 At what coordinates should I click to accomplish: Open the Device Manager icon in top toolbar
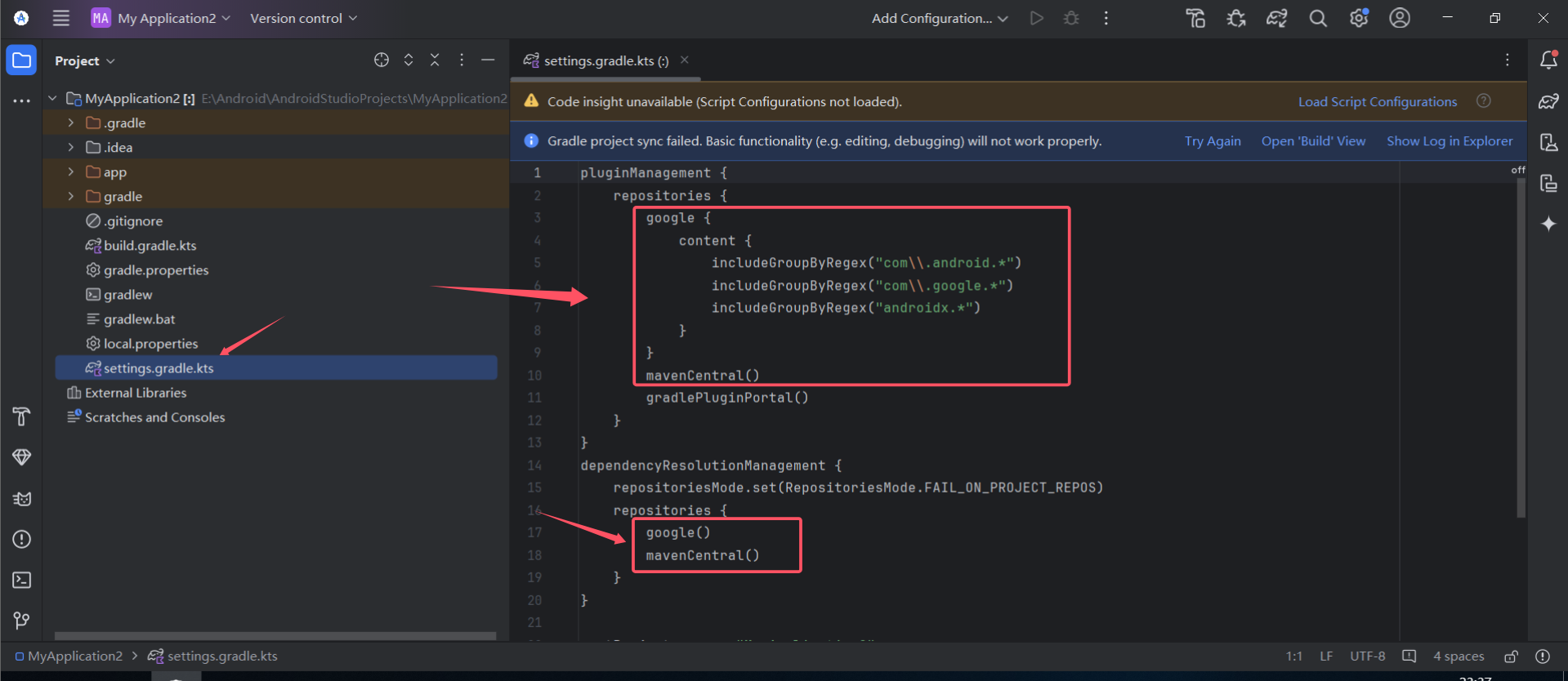[1195, 18]
